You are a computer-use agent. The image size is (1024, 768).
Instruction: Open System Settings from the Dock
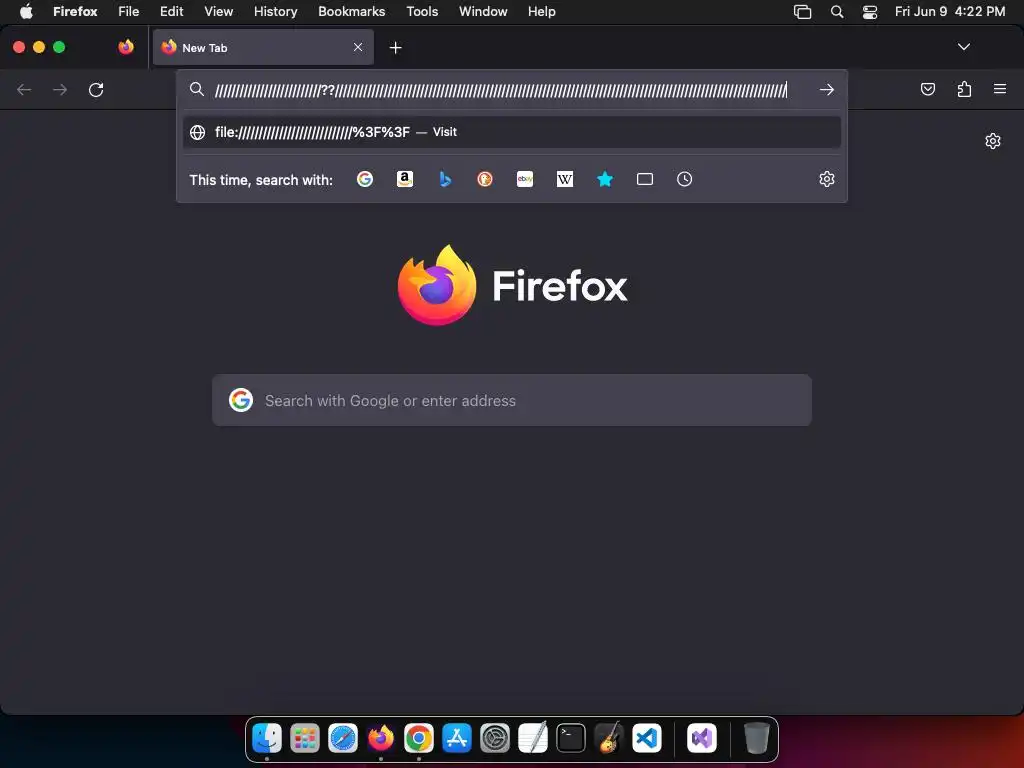click(494, 738)
